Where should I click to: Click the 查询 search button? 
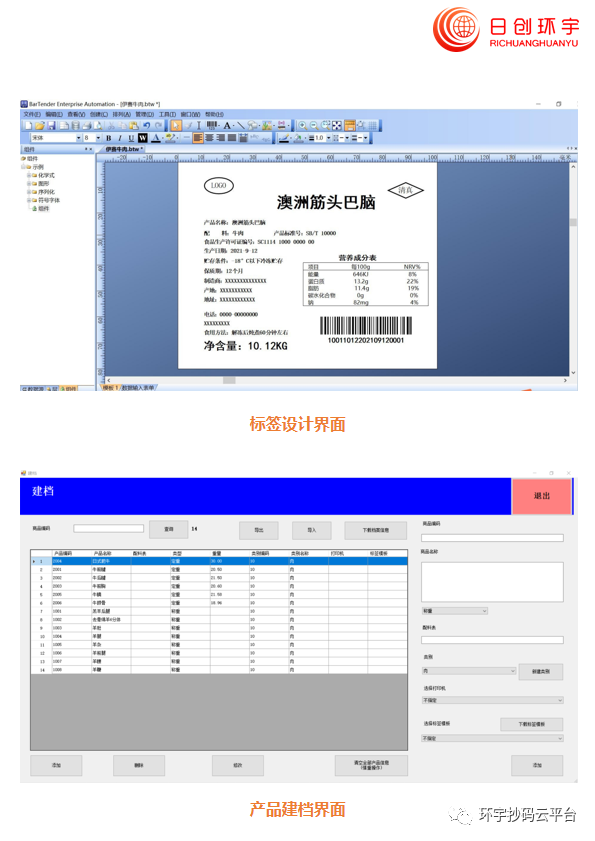pos(168,529)
